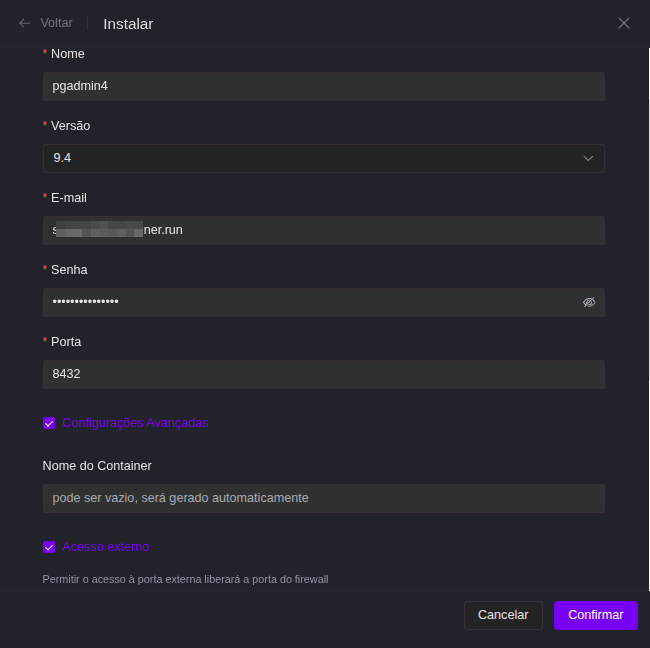Click the firewall port access hint text
Image resolution: width=650 pixels, height=648 pixels.
185,579
